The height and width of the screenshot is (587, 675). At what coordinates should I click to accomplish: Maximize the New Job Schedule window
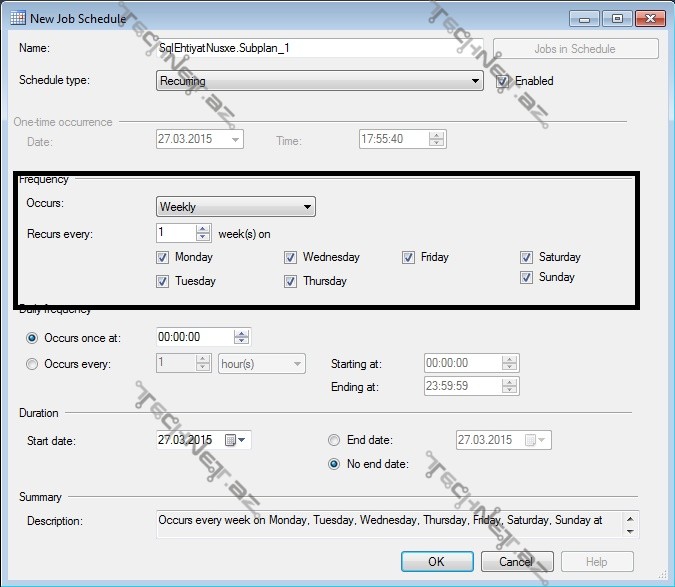617,19
